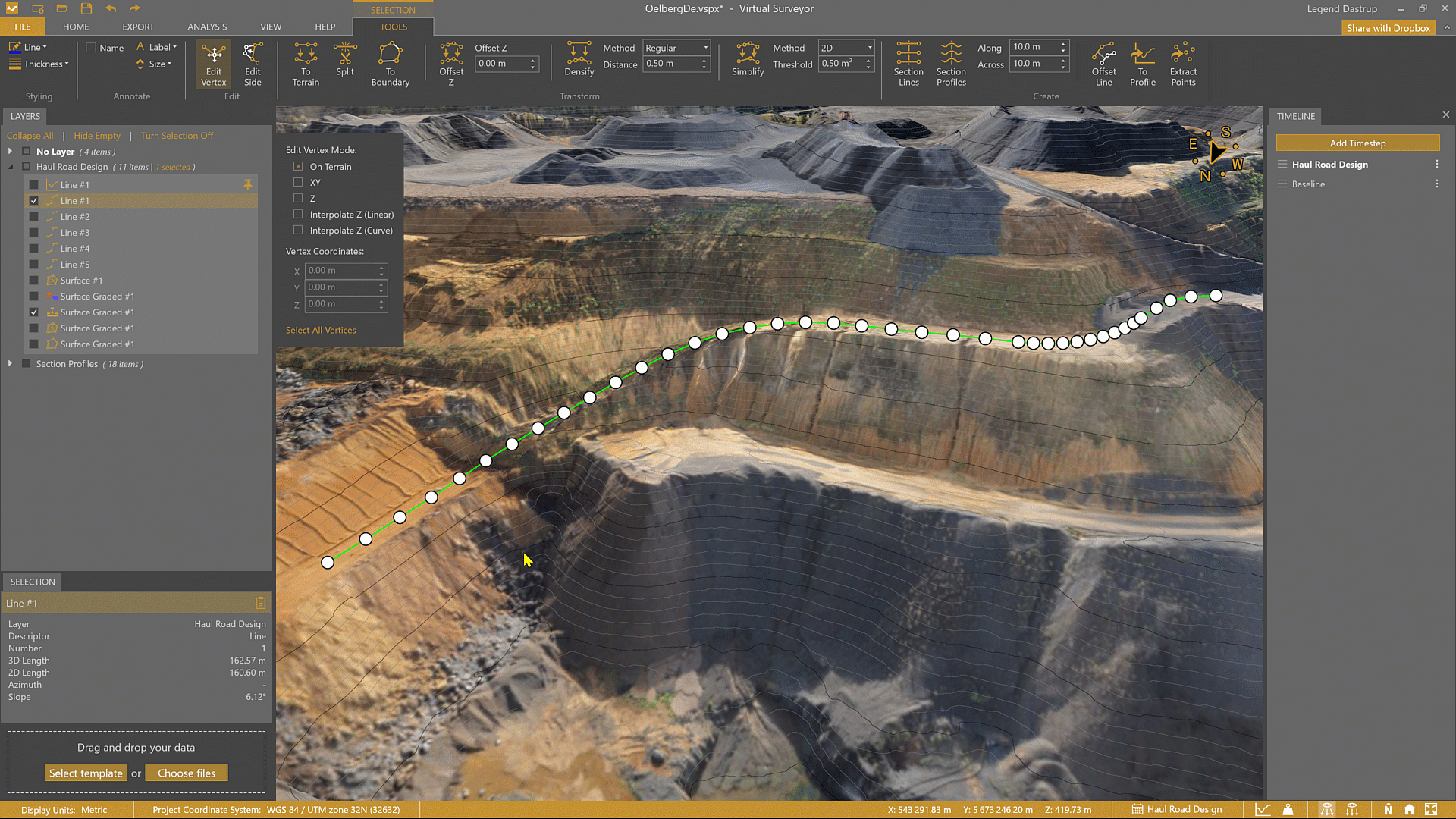Enable the Interpolate Z (Linear) checkbox
This screenshot has width=1456, height=819.
tap(298, 215)
